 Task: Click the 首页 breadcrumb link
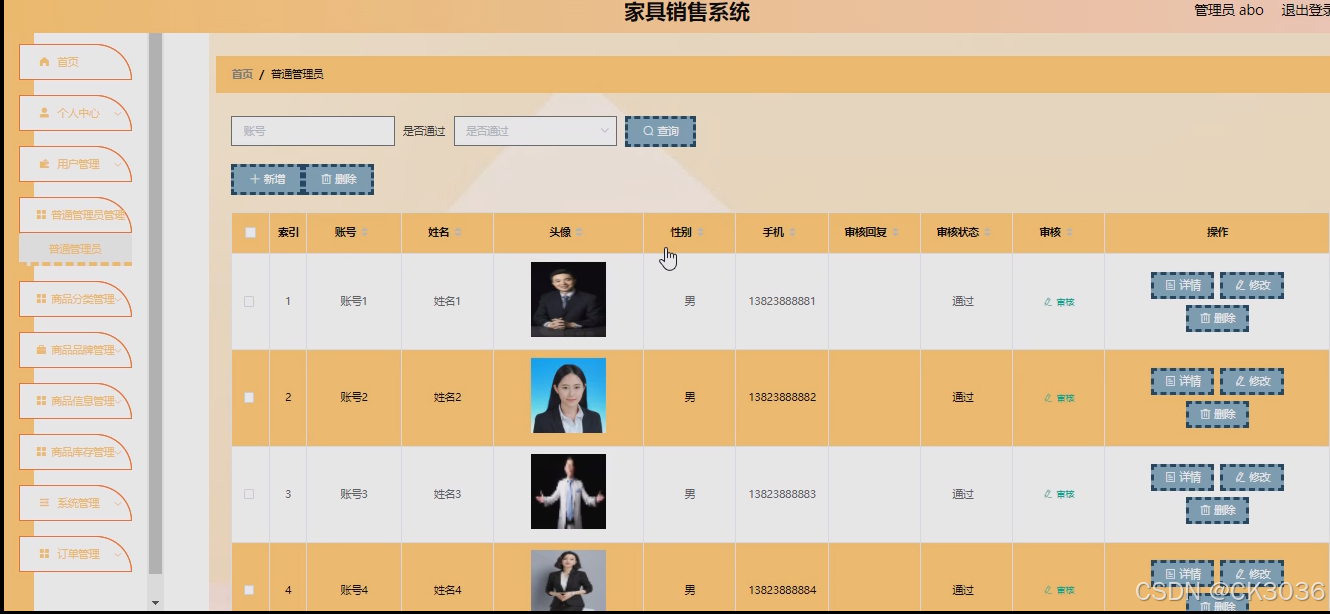pos(242,74)
